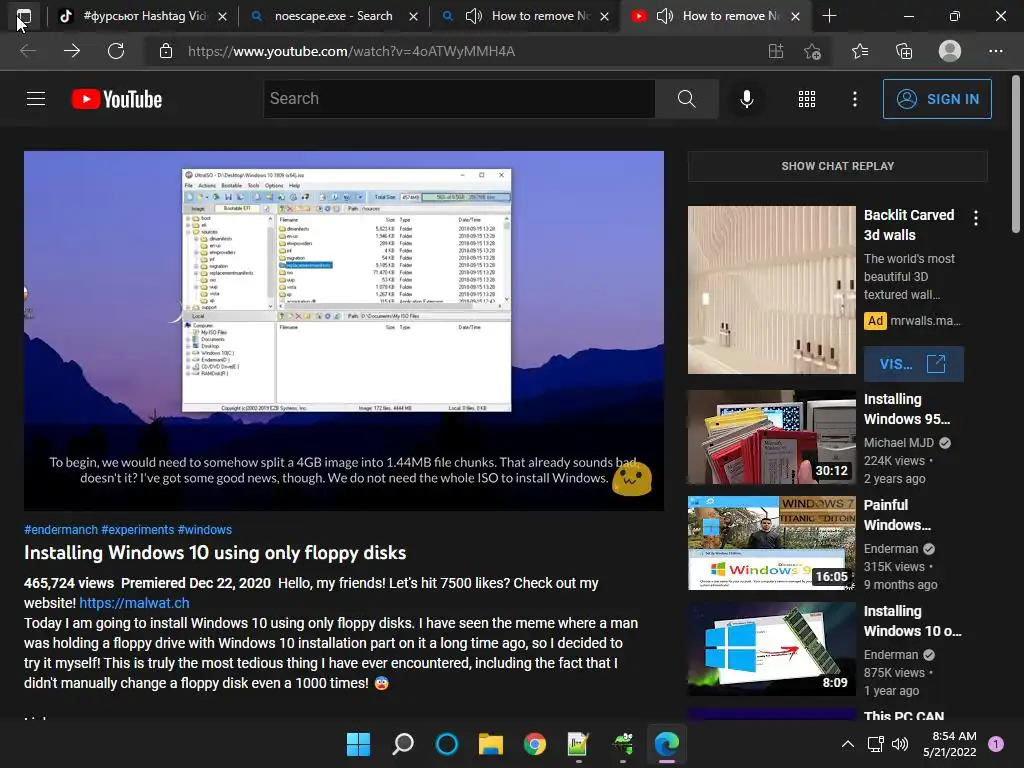Open Michael MJD channel name
Screen dimensions: 1024x768
(x=899, y=443)
